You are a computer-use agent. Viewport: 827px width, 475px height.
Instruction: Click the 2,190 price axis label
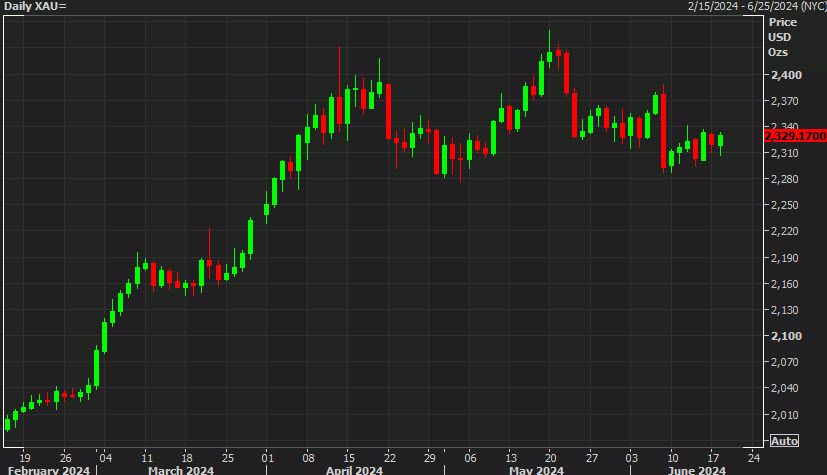coord(785,258)
